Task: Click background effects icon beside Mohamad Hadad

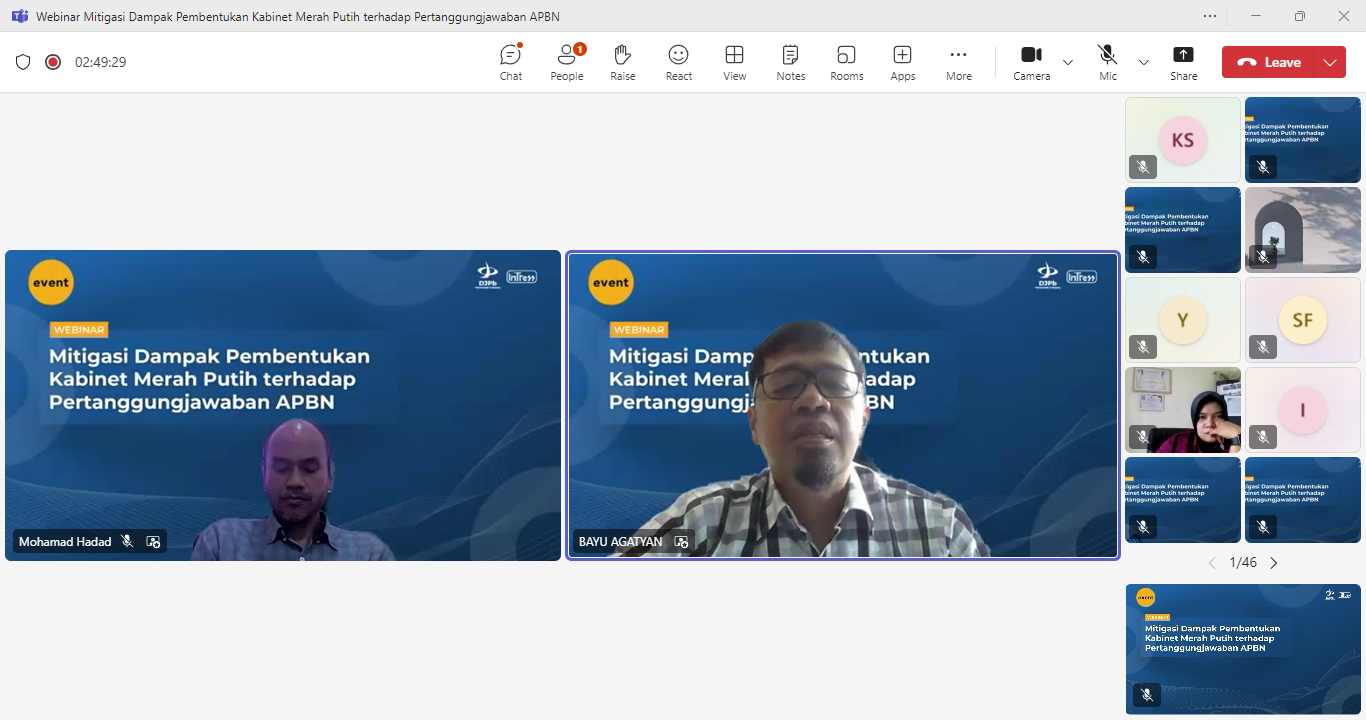Action: pos(153,541)
